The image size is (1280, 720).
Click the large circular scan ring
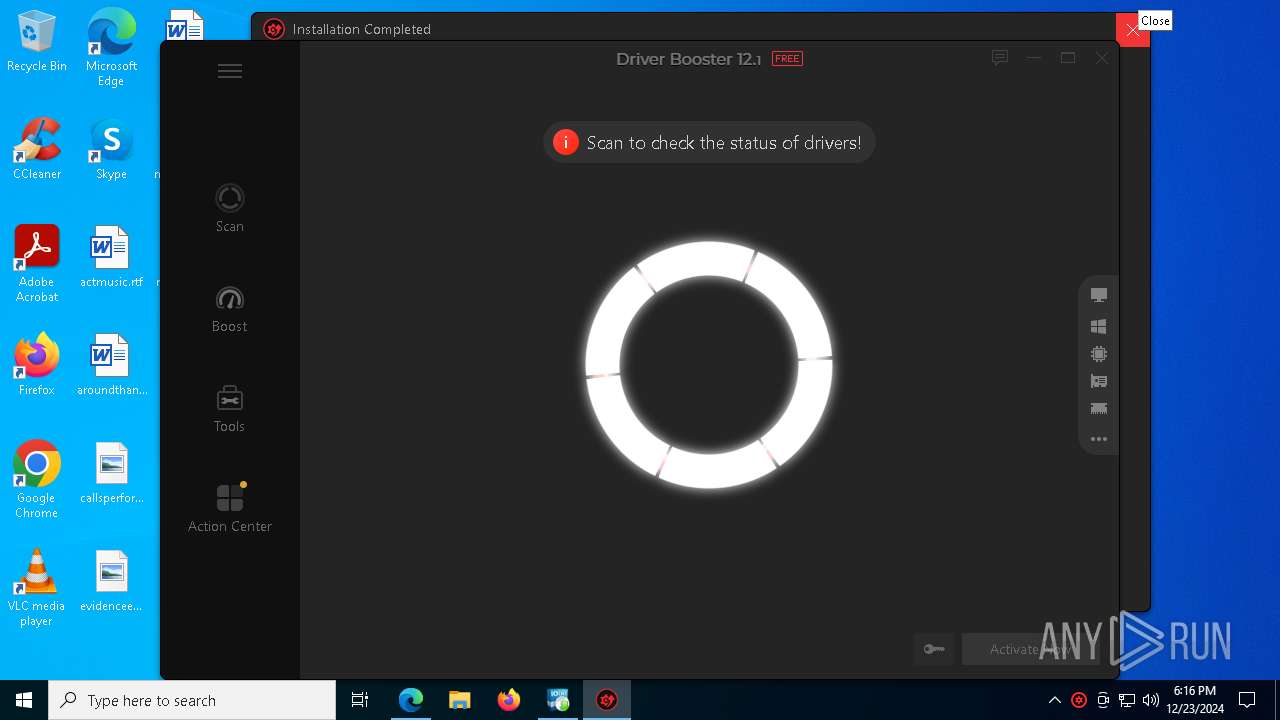(x=709, y=365)
